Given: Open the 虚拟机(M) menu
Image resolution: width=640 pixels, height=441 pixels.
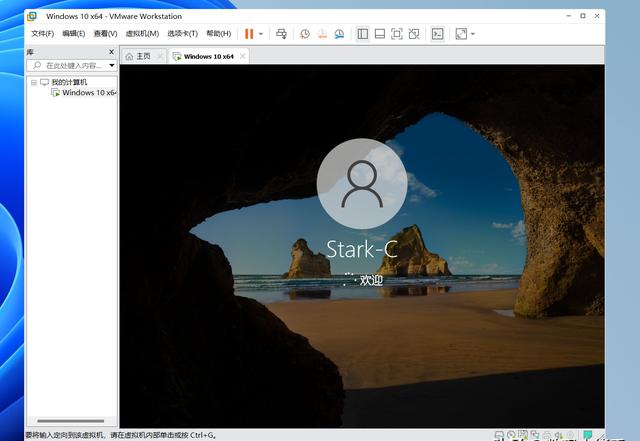Looking at the screenshot, I should (142, 34).
